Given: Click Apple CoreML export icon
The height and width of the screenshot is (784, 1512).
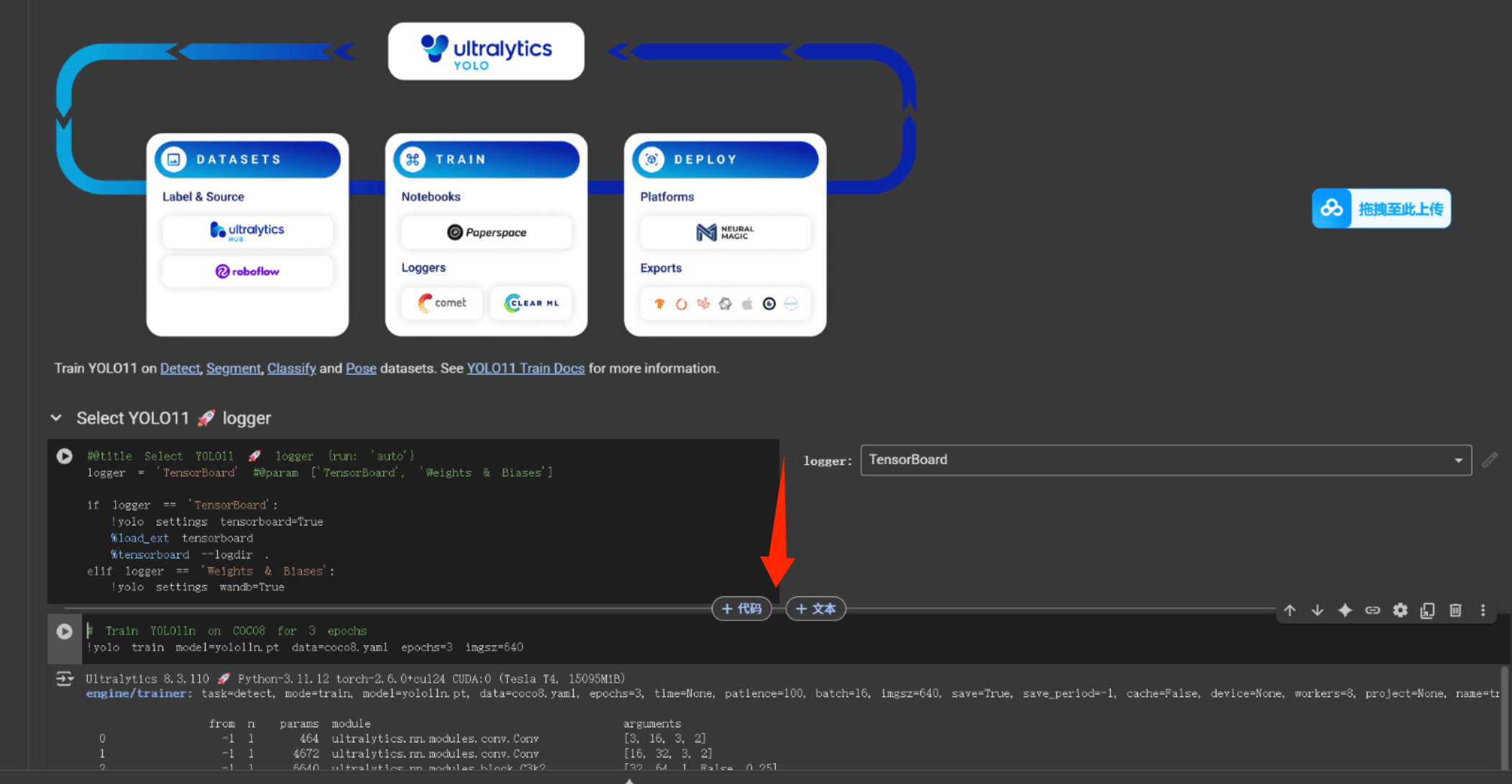Looking at the screenshot, I should click(x=747, y=304).
